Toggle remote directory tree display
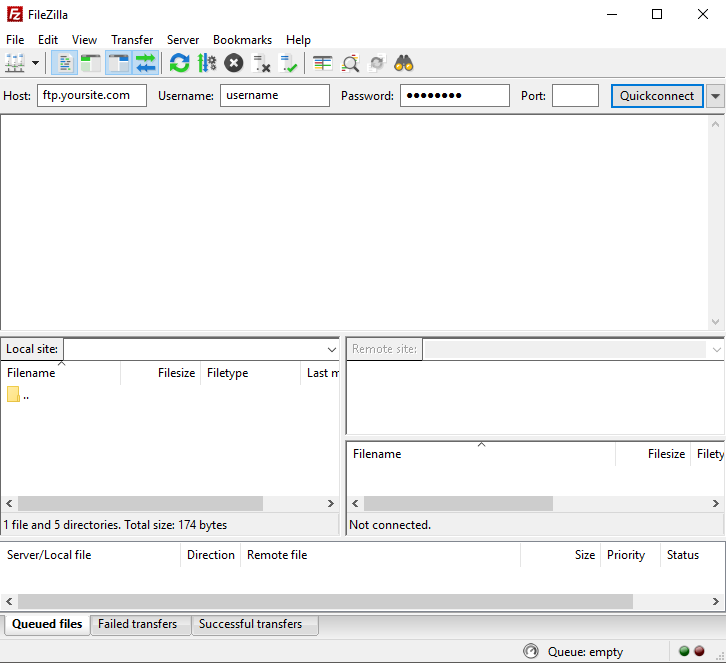Image resolution: width=726 pixels, height=663 pixels. click(119, 63)
